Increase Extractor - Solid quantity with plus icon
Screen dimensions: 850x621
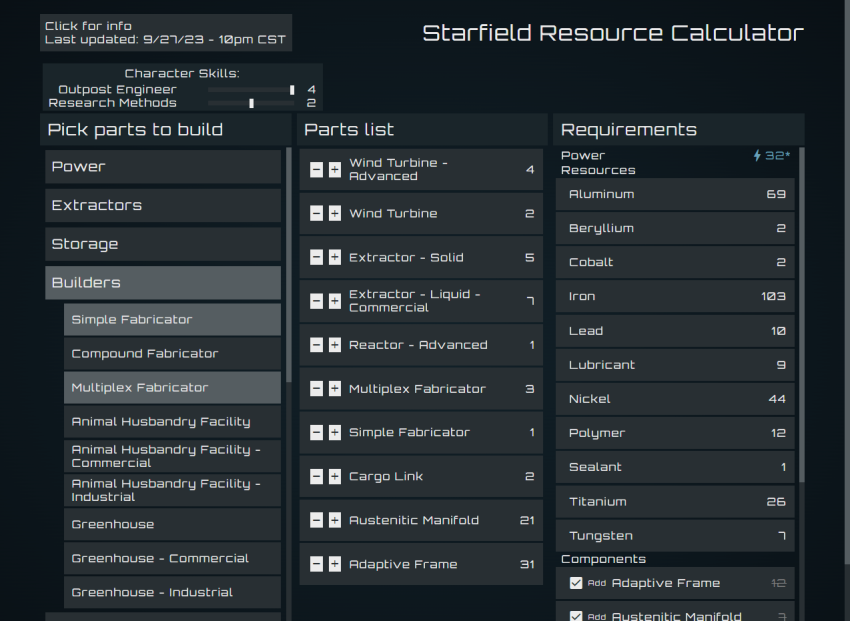click(x=334, y=257)
